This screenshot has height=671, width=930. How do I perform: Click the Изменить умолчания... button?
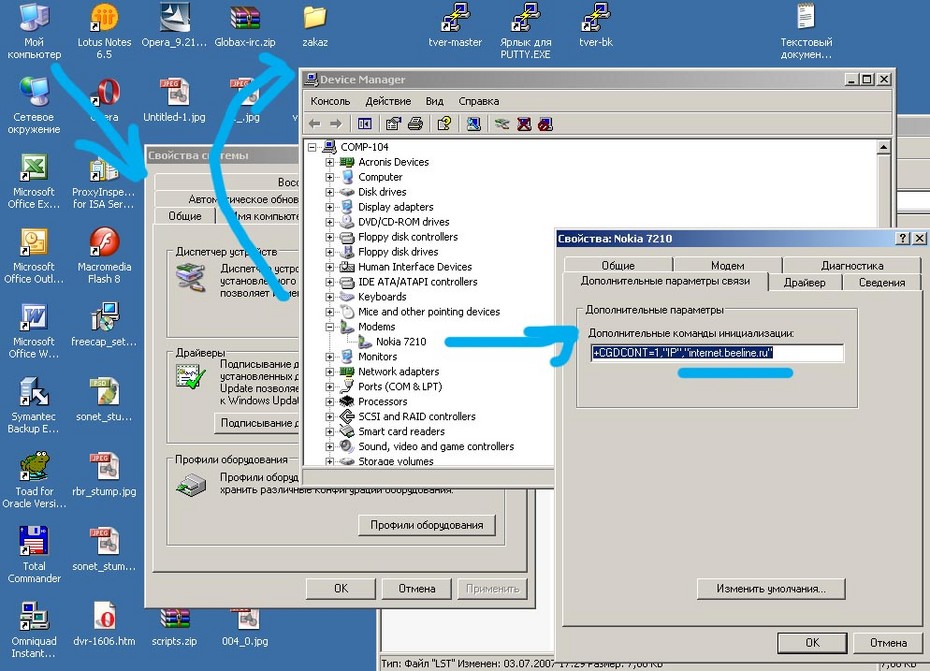(x=770, y=589)
